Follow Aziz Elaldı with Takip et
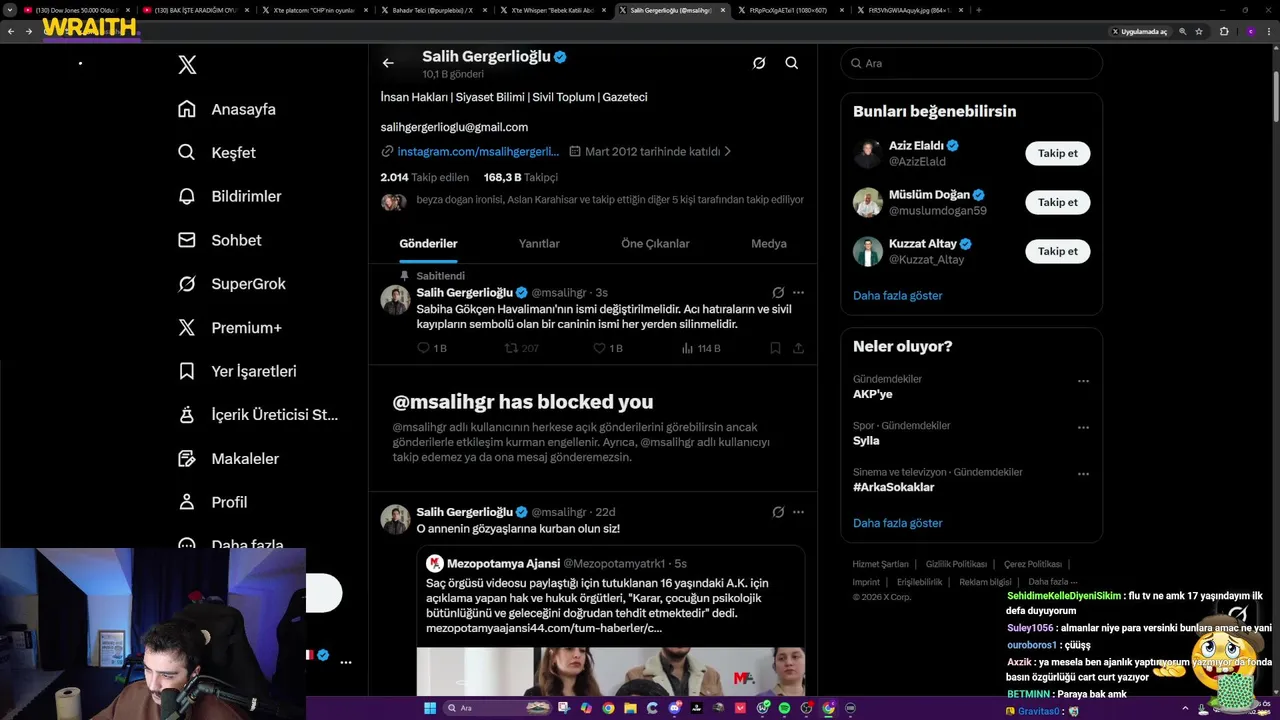The image size is (1280, 720). [1057, 153]
